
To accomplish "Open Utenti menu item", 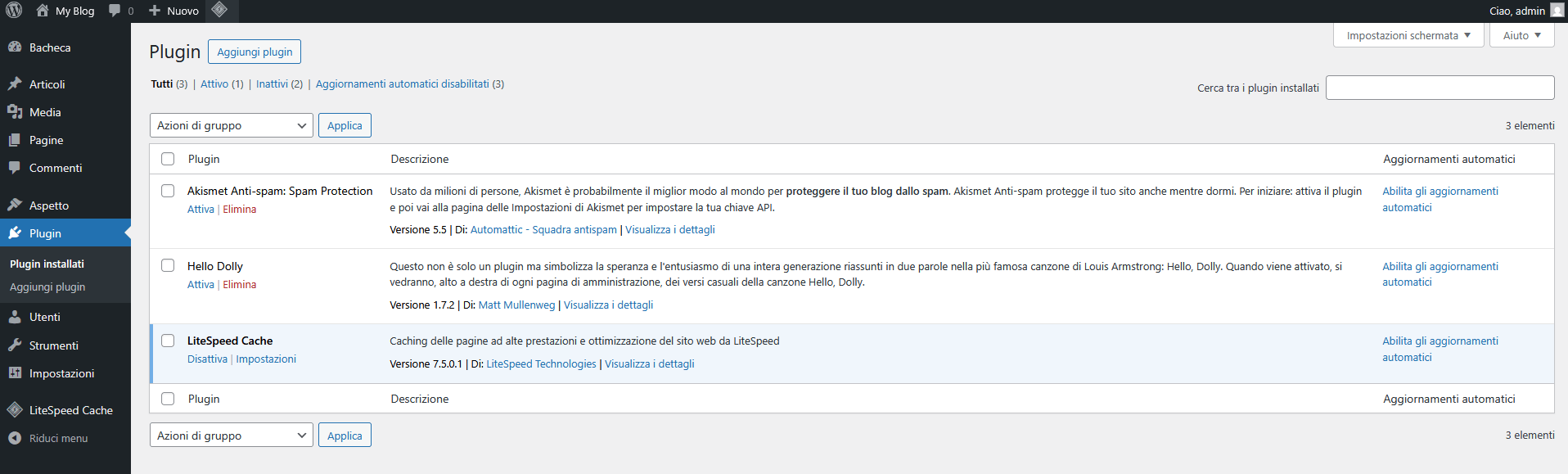I will click(x=65, y=317).
